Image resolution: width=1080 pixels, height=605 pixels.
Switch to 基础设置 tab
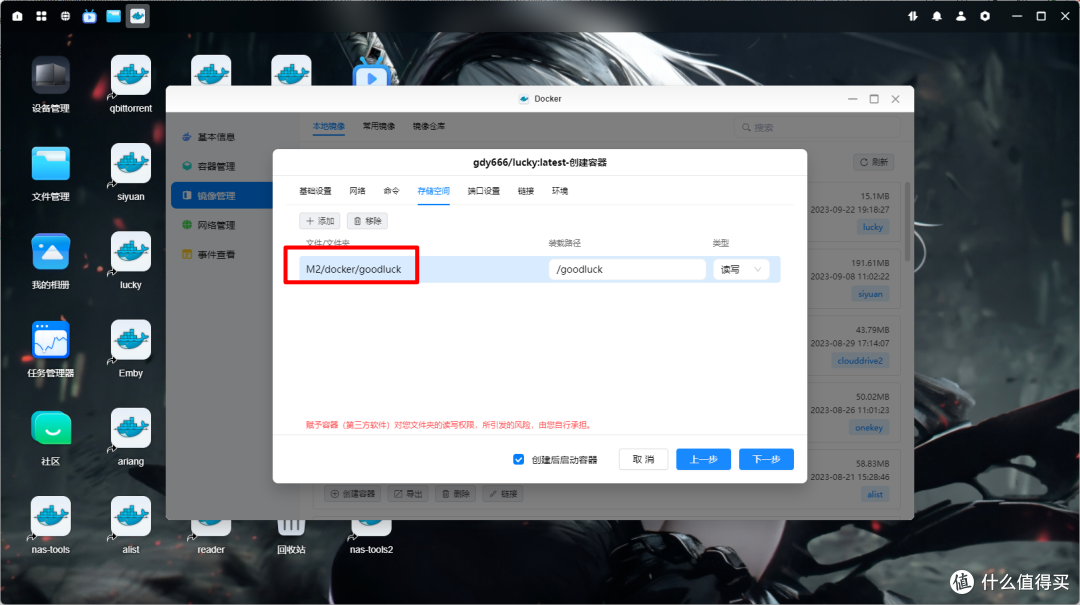point(315,191)
